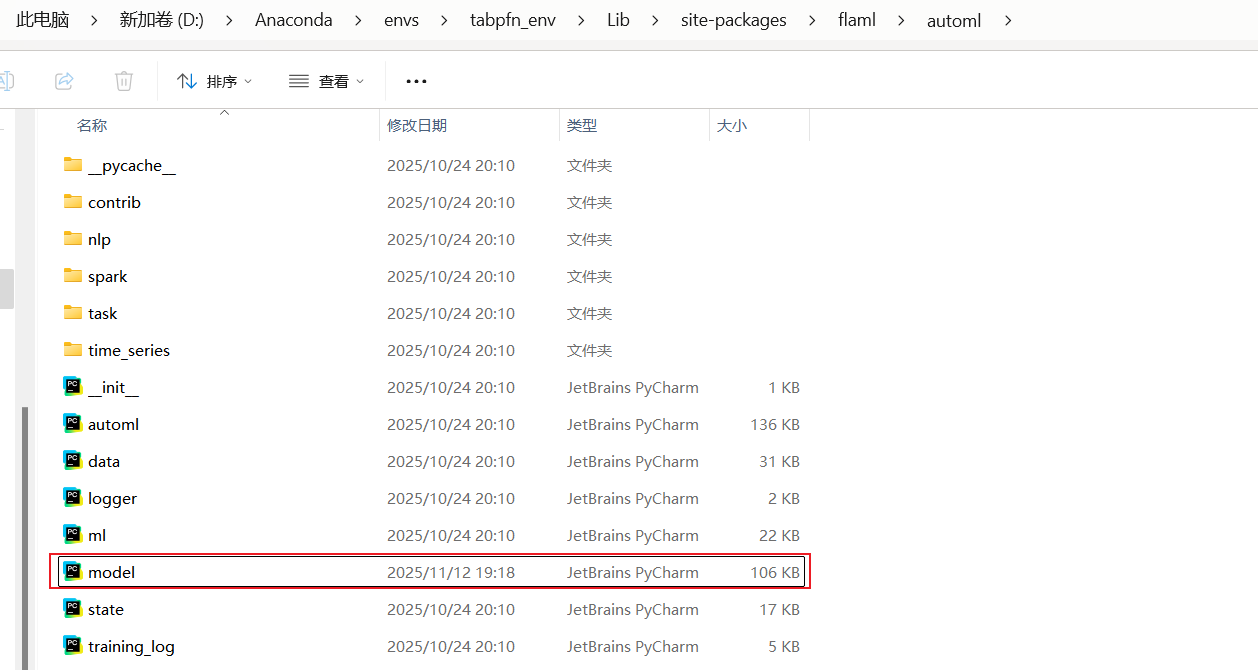Select the __init__ file name

[x=113, y=387]
